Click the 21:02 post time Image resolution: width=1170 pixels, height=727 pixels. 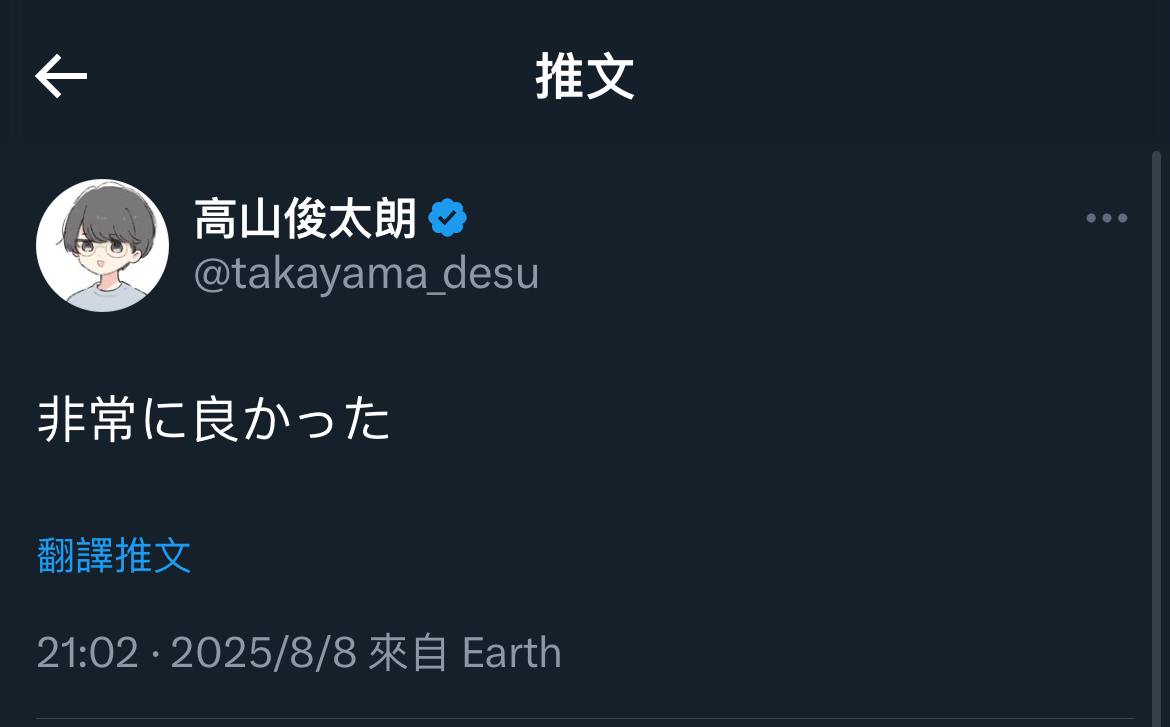[87, 653]
